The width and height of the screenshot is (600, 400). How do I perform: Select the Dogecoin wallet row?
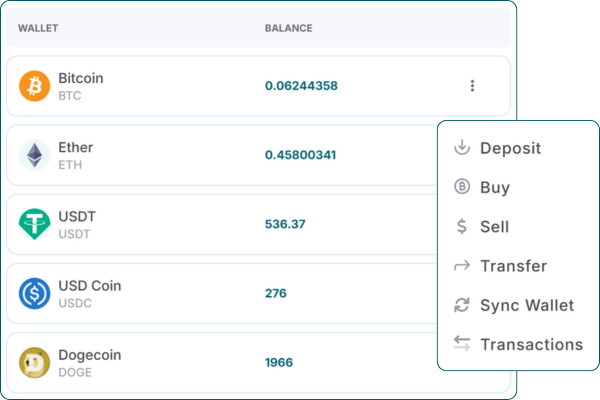(x=200, y=362)
